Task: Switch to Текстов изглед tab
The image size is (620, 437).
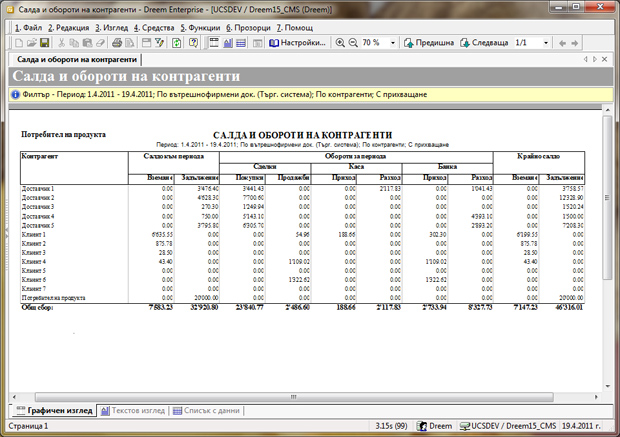Action: (x=133, y=411)
